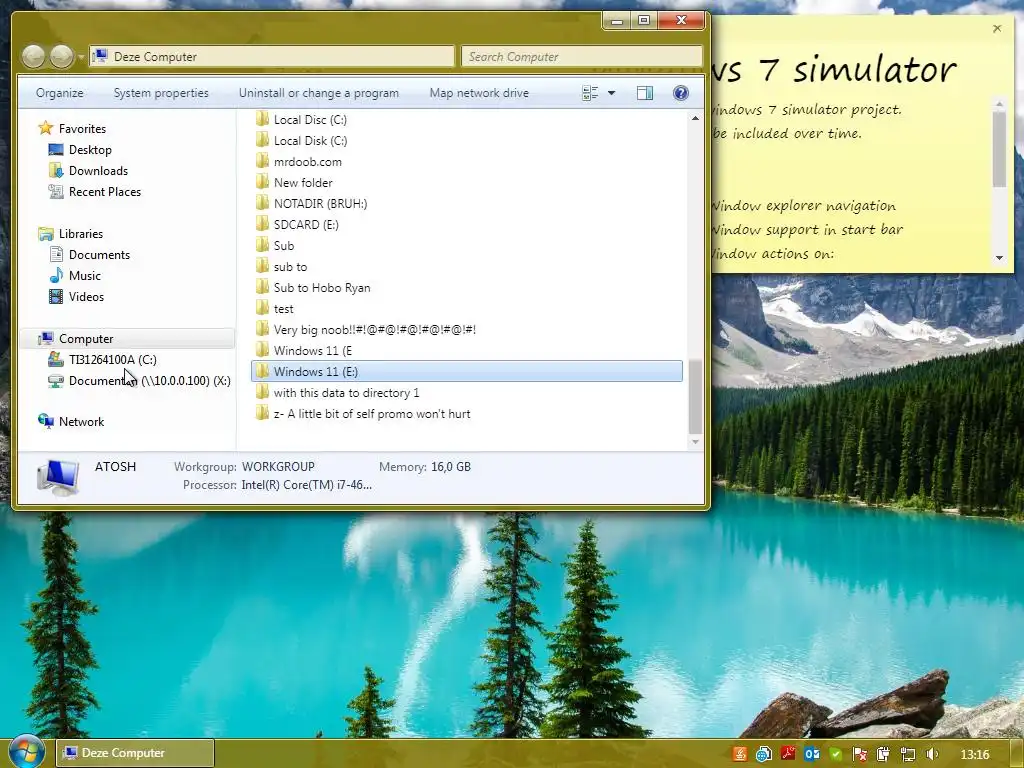
Task: Click the Deze Computer taskbar button
Action: (135, 753)
